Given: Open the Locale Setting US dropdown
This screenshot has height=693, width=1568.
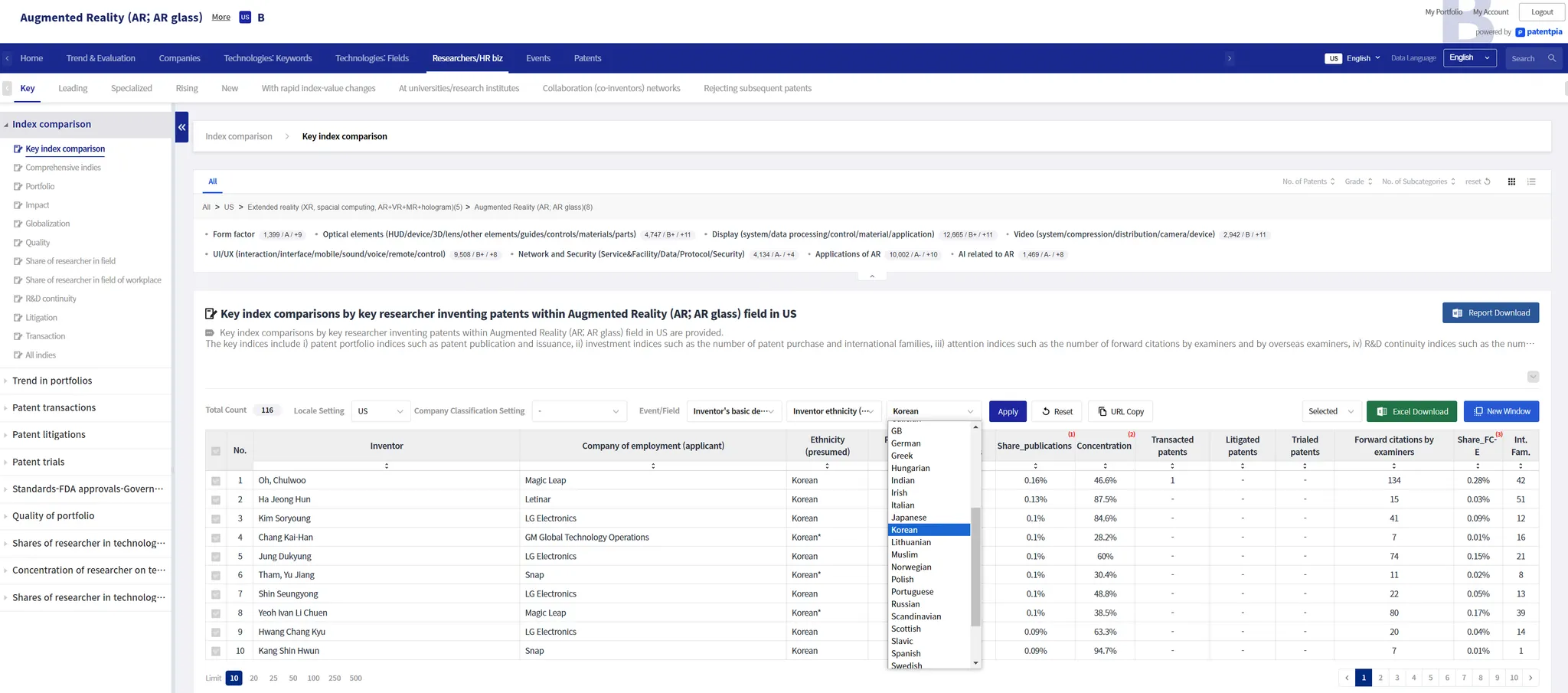Looking at the screenshot, I should [x=381, y=411].
